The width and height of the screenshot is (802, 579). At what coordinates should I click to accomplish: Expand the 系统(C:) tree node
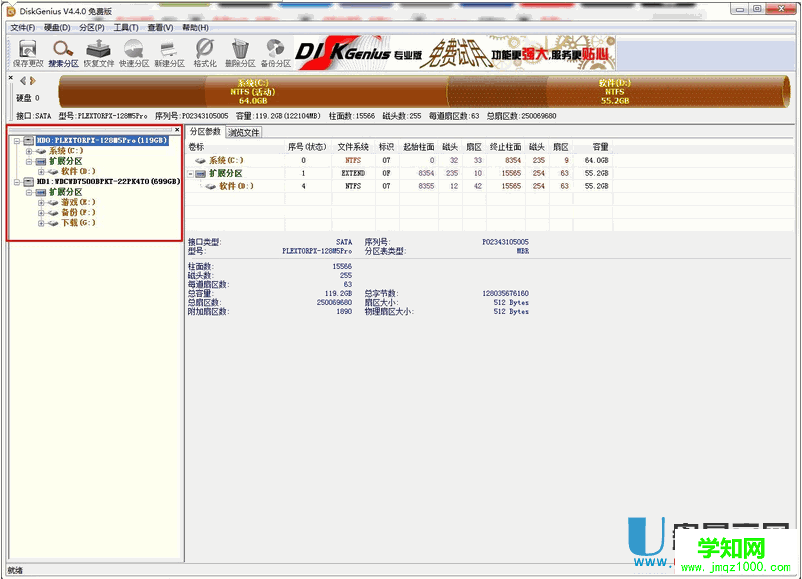click(x=29, y=151)
